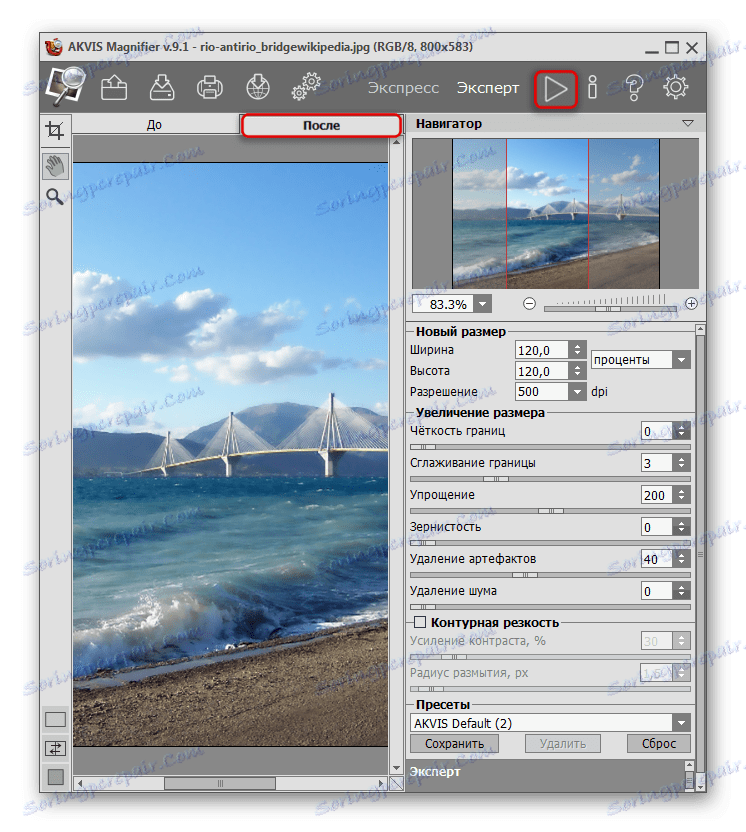
Task: Open help with the question mark icon
Action: coord(634,88)
